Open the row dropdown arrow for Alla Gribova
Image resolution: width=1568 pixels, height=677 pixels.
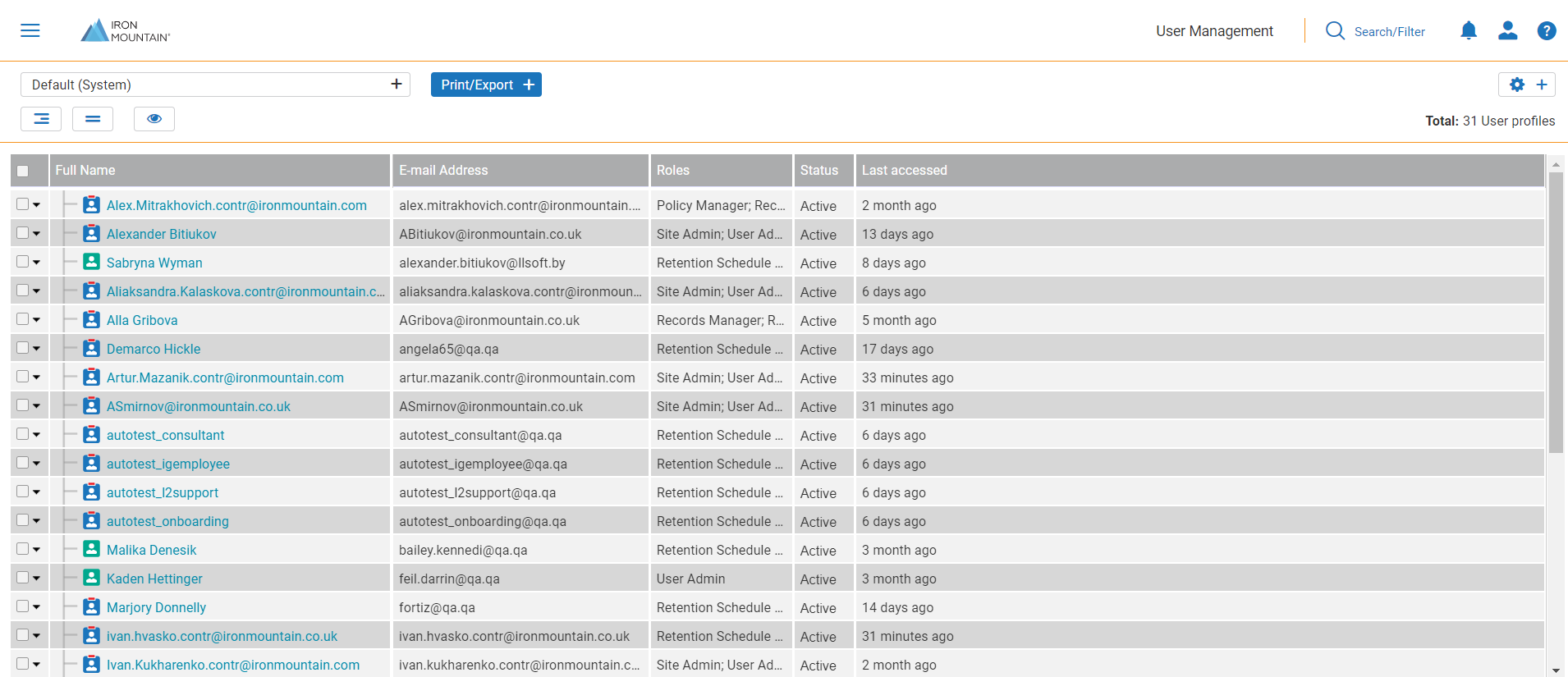click(x=37, y=320)
